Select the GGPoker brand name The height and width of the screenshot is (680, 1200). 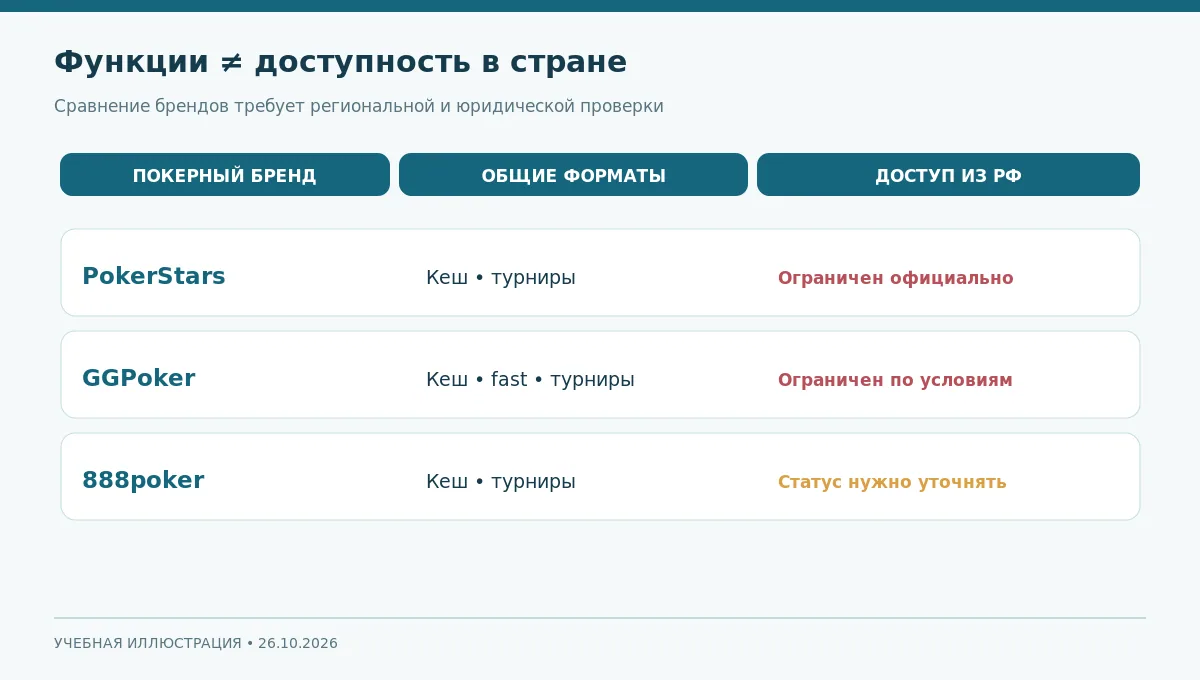[x=139, y=379]
